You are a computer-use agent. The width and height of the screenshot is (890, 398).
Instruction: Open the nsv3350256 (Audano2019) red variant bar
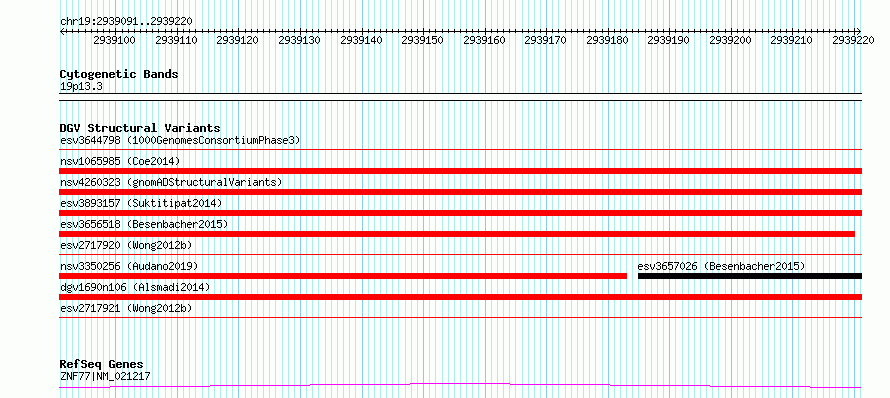(x=343, y=276)
